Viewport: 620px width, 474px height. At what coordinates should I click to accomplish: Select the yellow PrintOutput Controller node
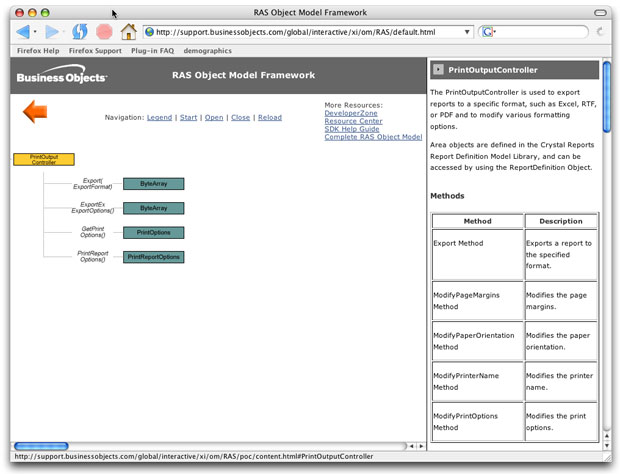pos(44,160)
